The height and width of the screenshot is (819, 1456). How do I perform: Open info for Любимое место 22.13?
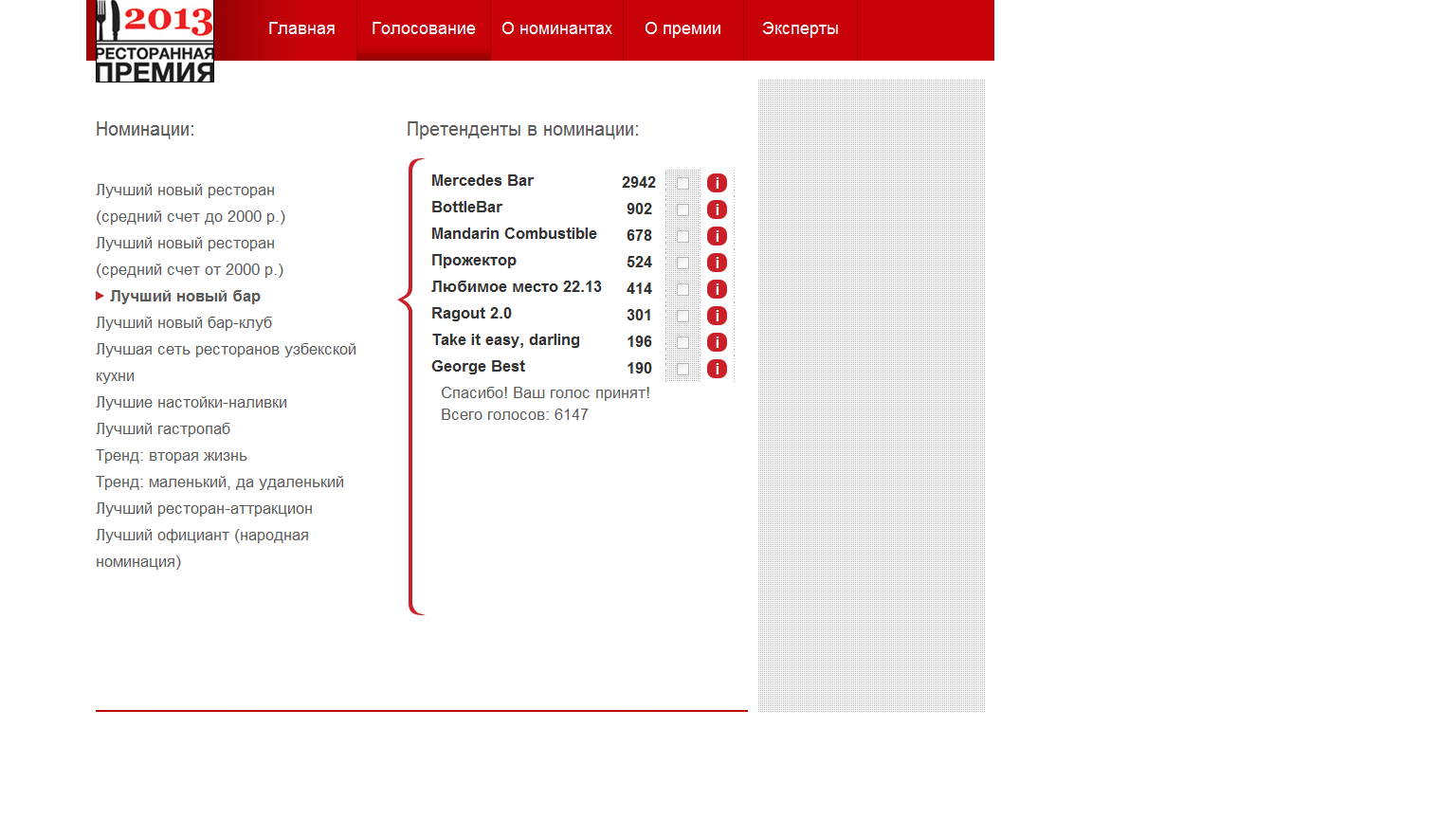(717, 289)
